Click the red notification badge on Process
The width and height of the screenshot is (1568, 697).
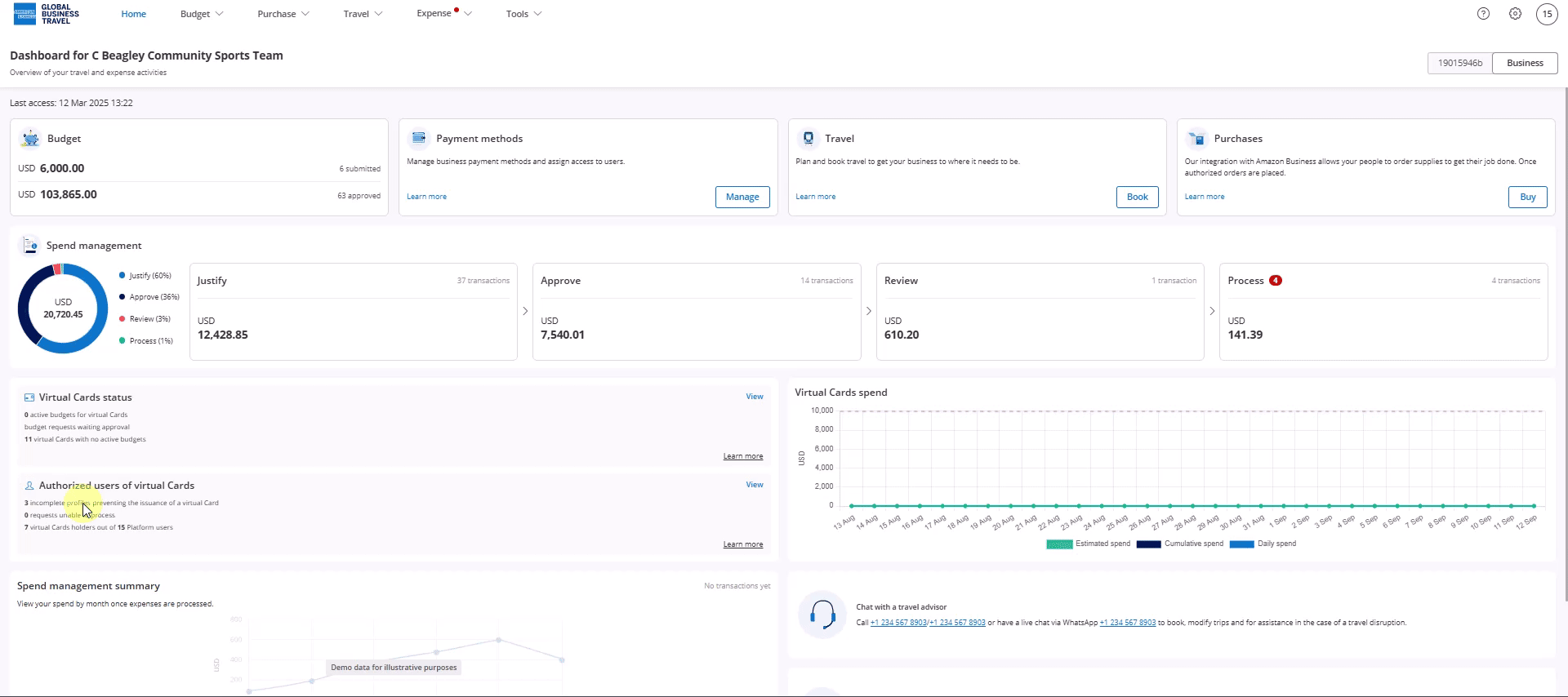(1276, 280)
